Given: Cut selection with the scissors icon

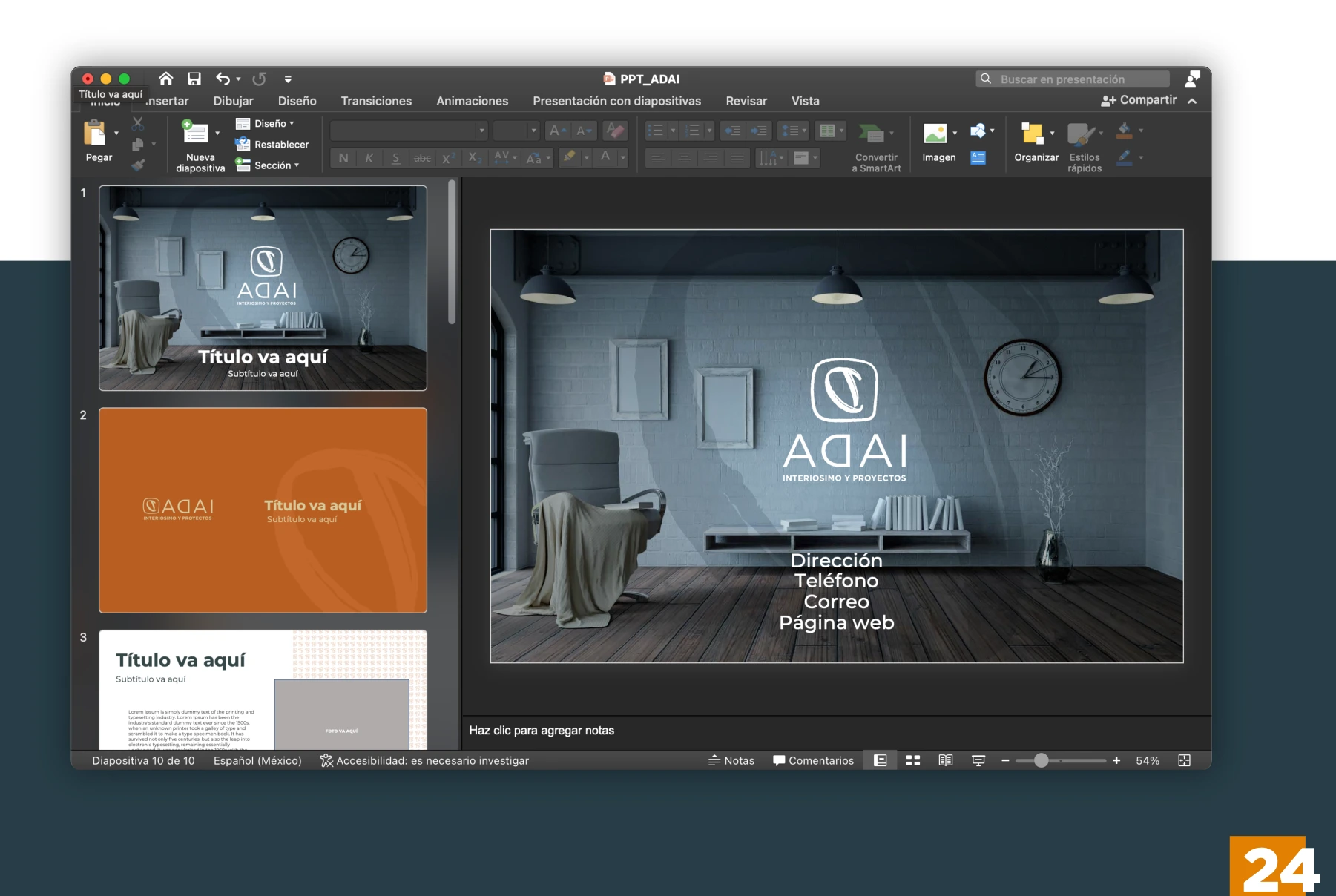Looking at the screenshot, I should [x=138, y=123].
